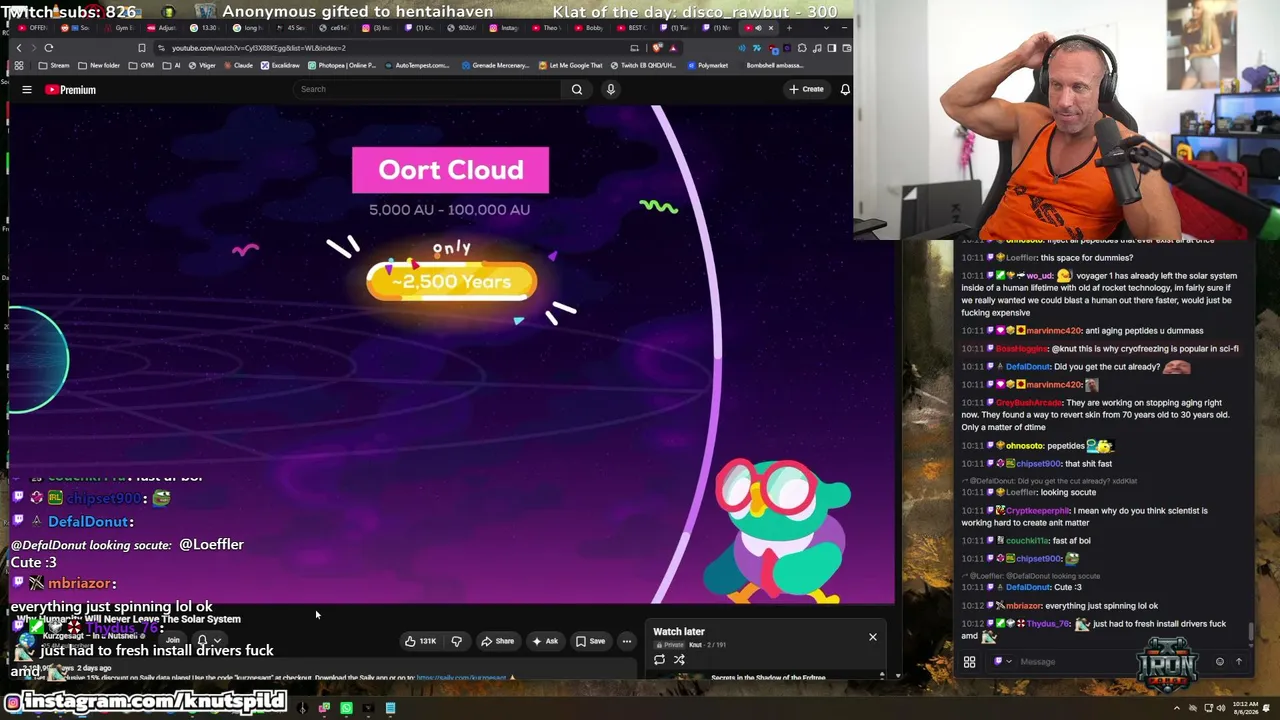
Task: Like the video with 131K likes
Action: (419, 641)
